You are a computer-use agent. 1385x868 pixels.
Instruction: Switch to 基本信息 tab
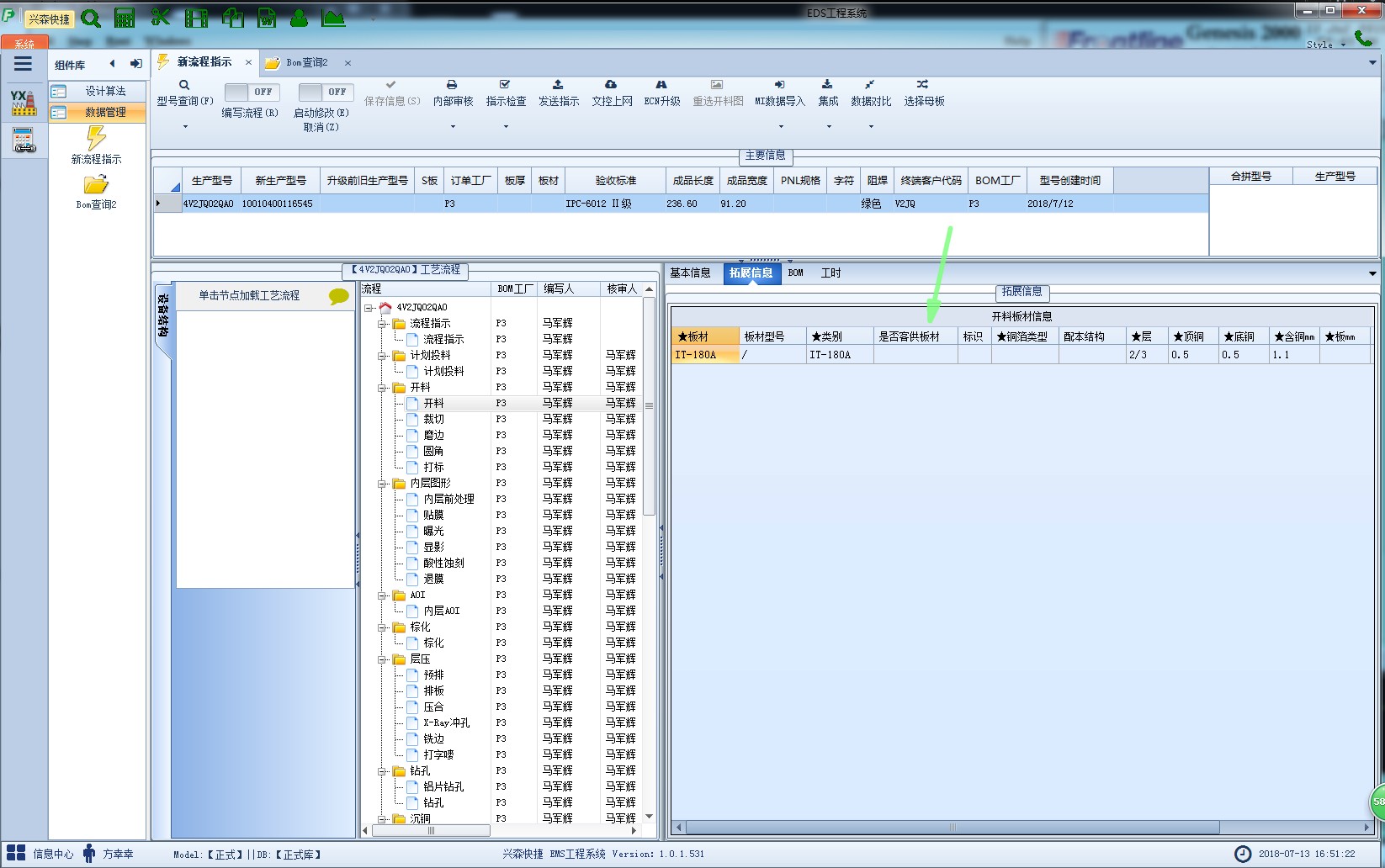pos(690,273)
